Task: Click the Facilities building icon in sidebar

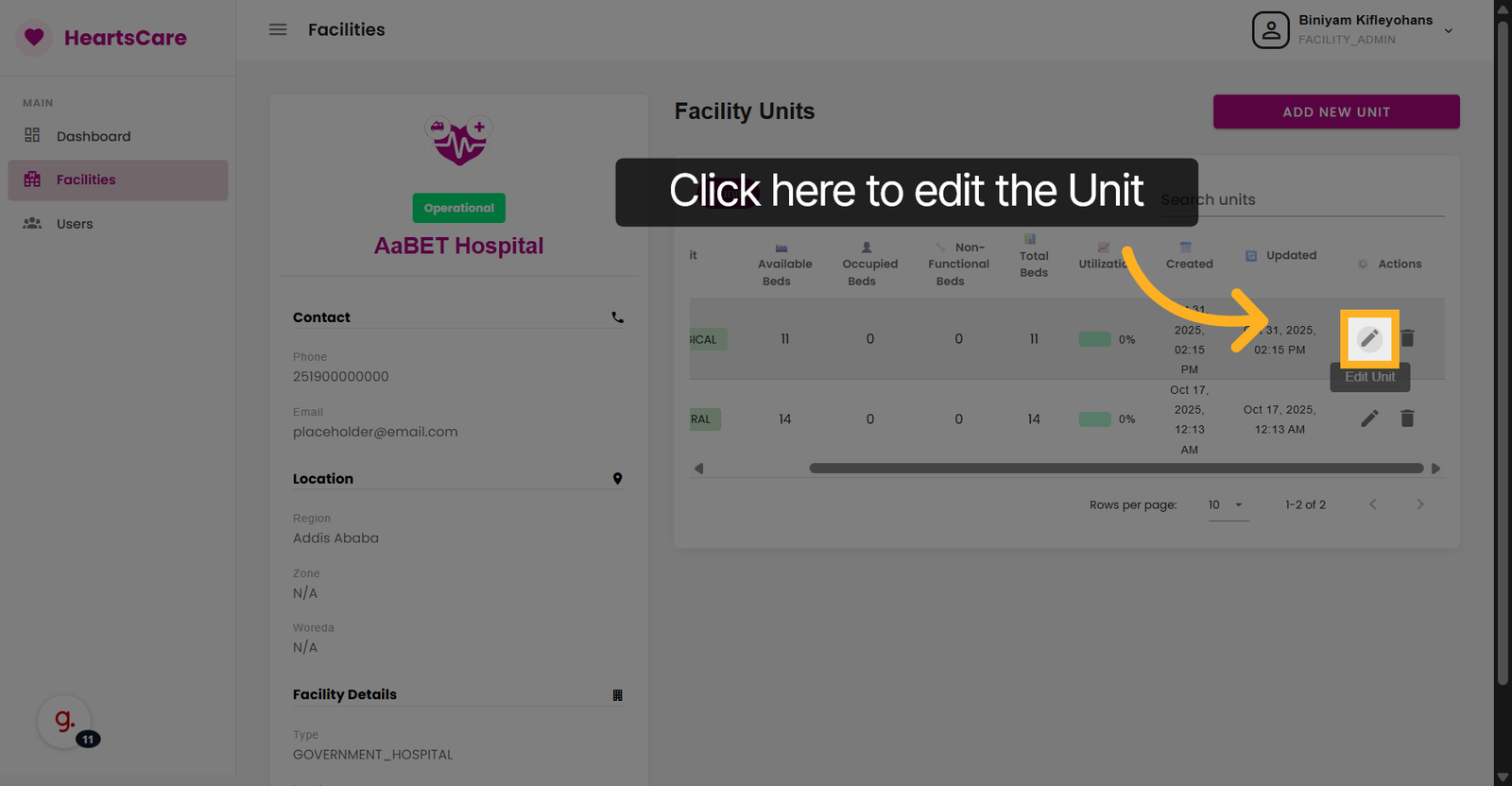Action: (x=32, y=179)
